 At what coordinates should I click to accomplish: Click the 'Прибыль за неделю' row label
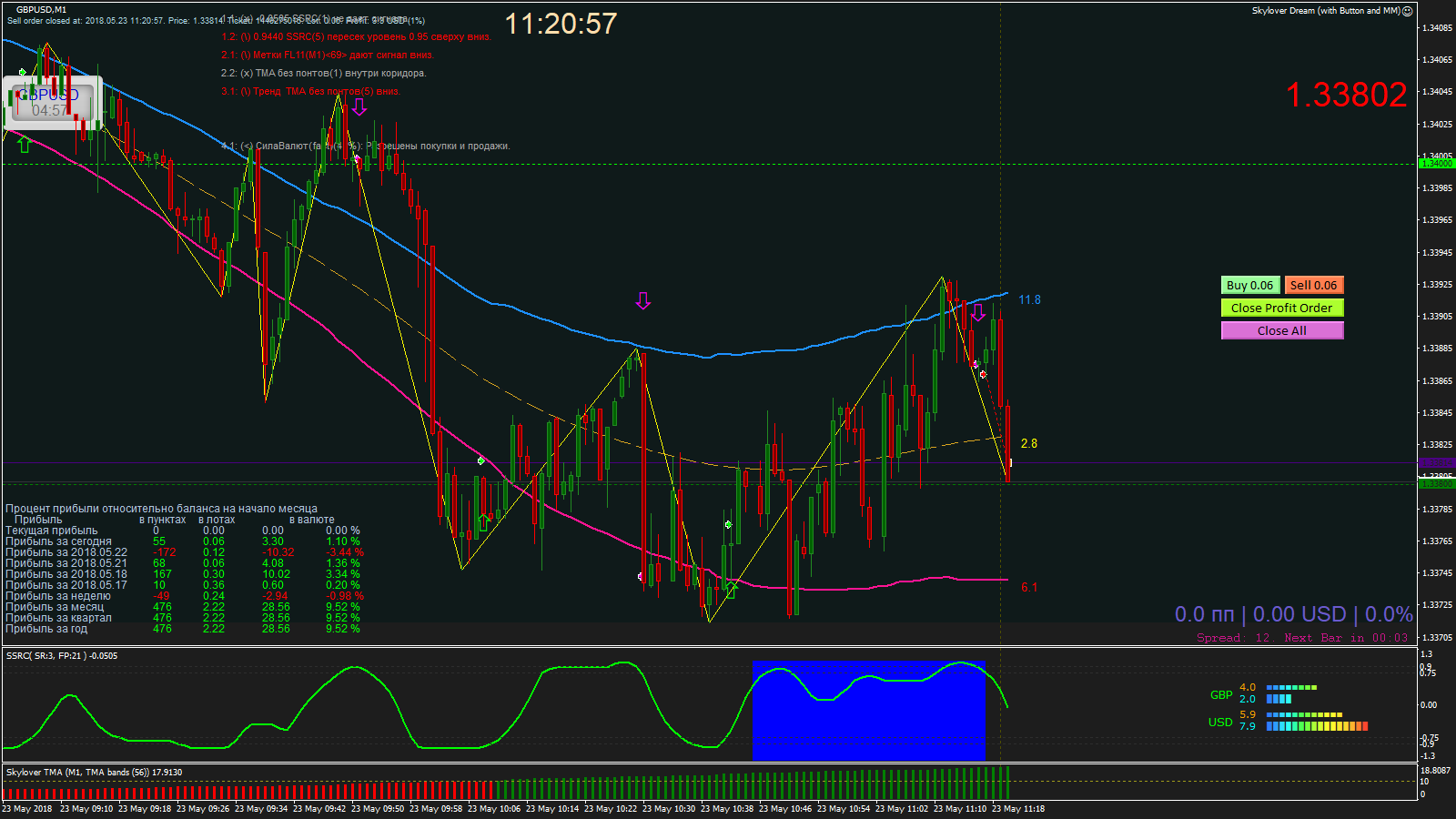coord(58,596)
